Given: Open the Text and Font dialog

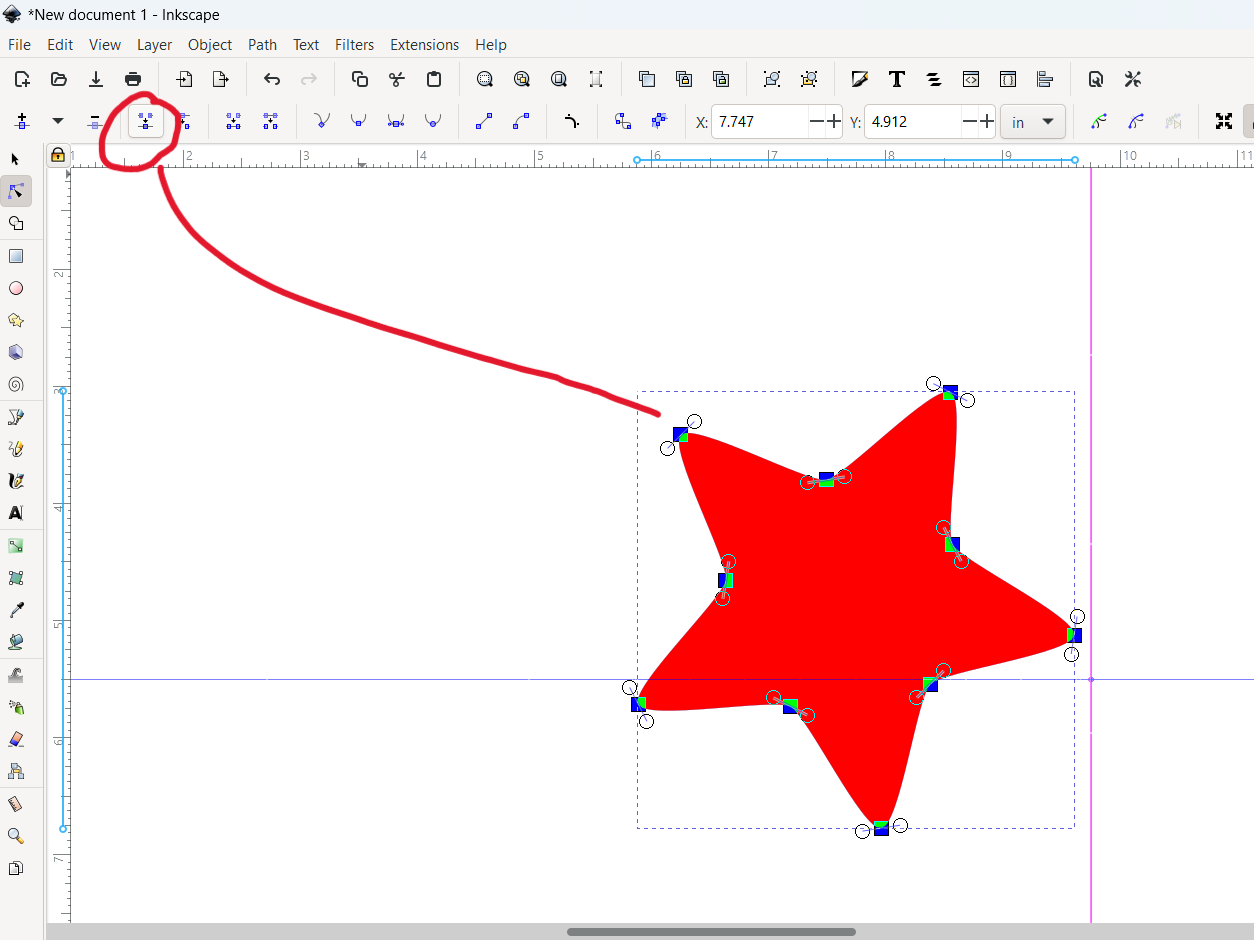Looking at the screenshot, I should pos(897,79).
